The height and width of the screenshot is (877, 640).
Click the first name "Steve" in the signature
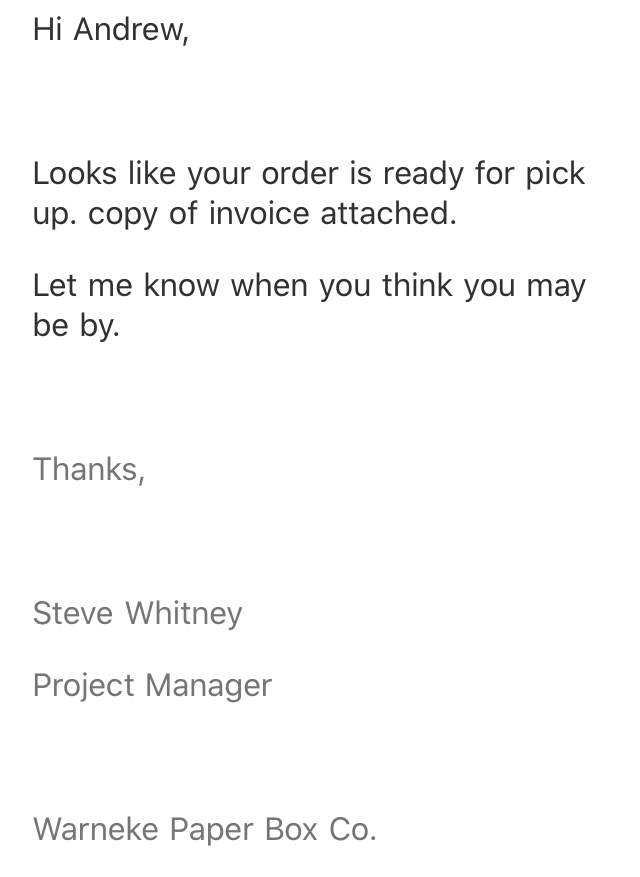73,612
